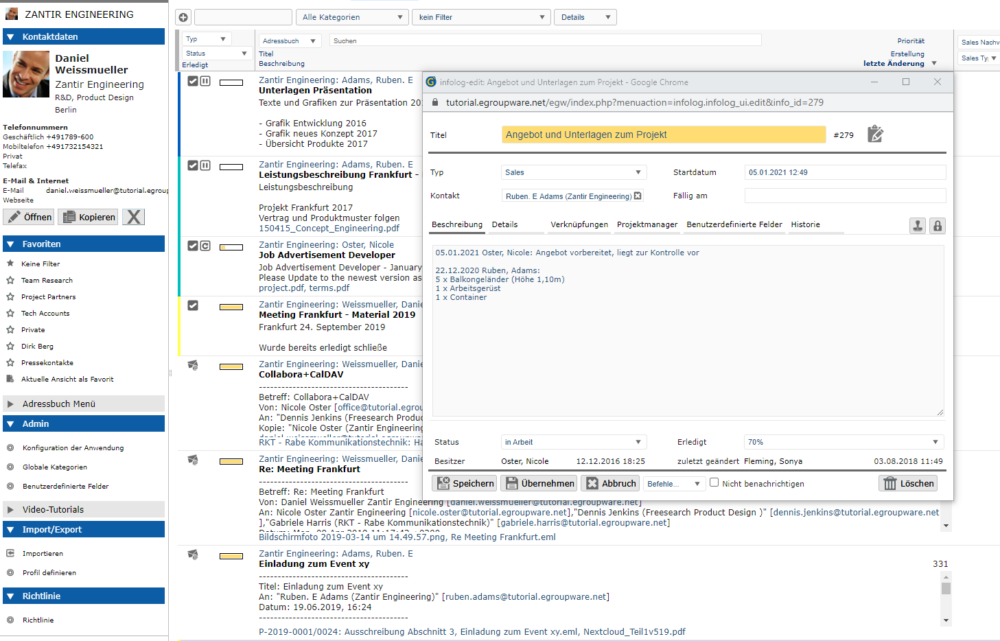Screen dimensions: 1000x641
Task: Toggle task checkbox for Job Advertisement Developer
Action: tap(193, 245)
